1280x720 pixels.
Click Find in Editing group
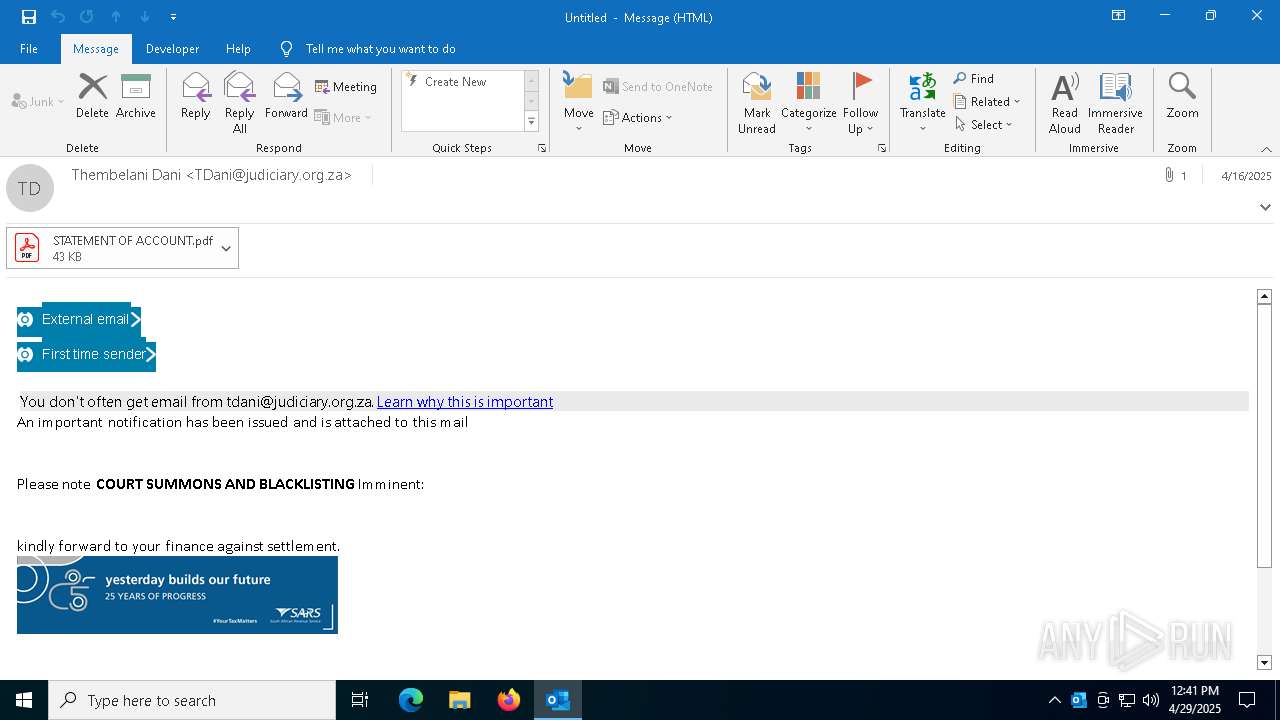click(974, 79)
